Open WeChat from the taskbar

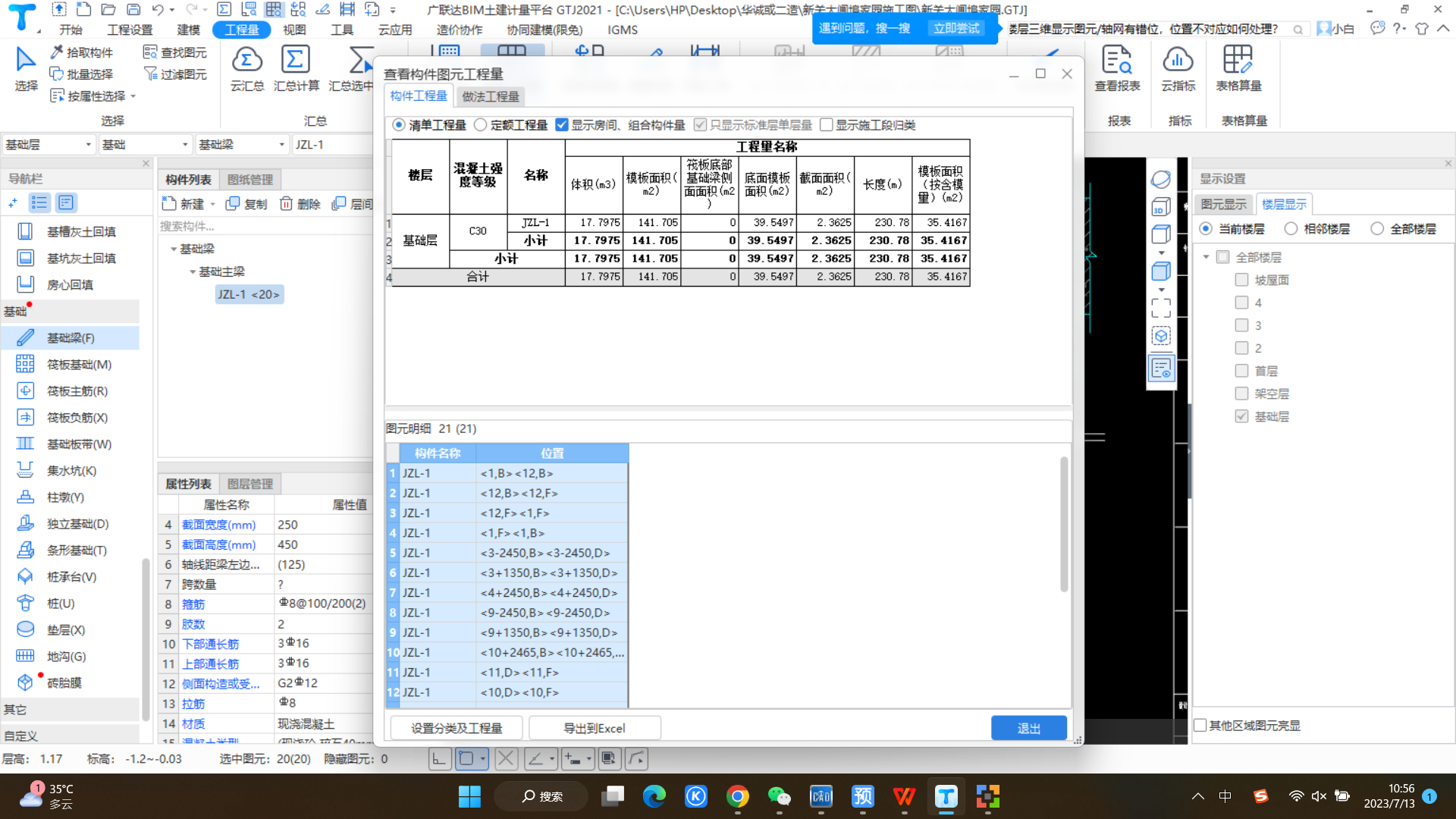[x=779, y=796]
